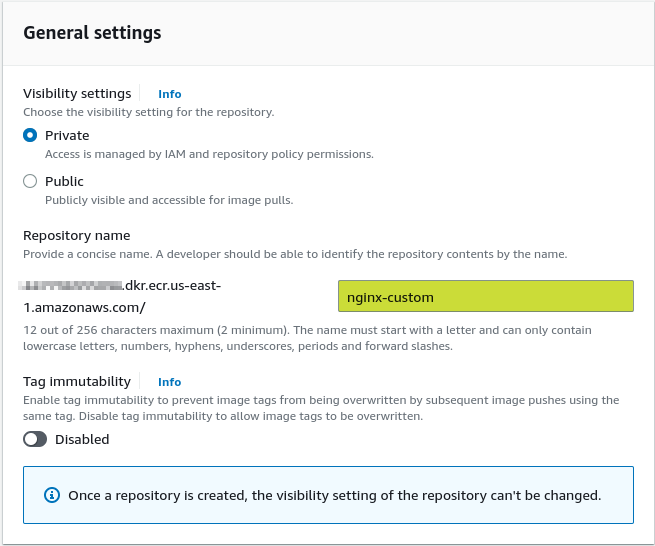The image size is (655, 546).
Task: Click the General settings heading
Action: (92, 32)
